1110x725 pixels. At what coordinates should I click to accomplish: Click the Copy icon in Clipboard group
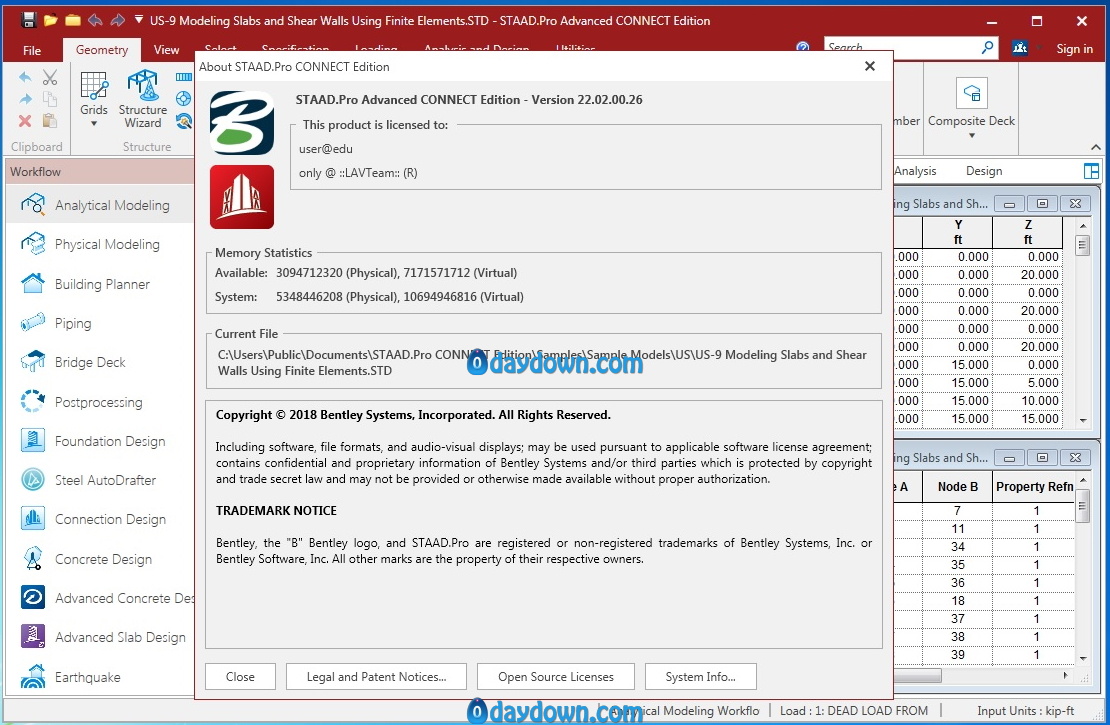tap(50, 99)
